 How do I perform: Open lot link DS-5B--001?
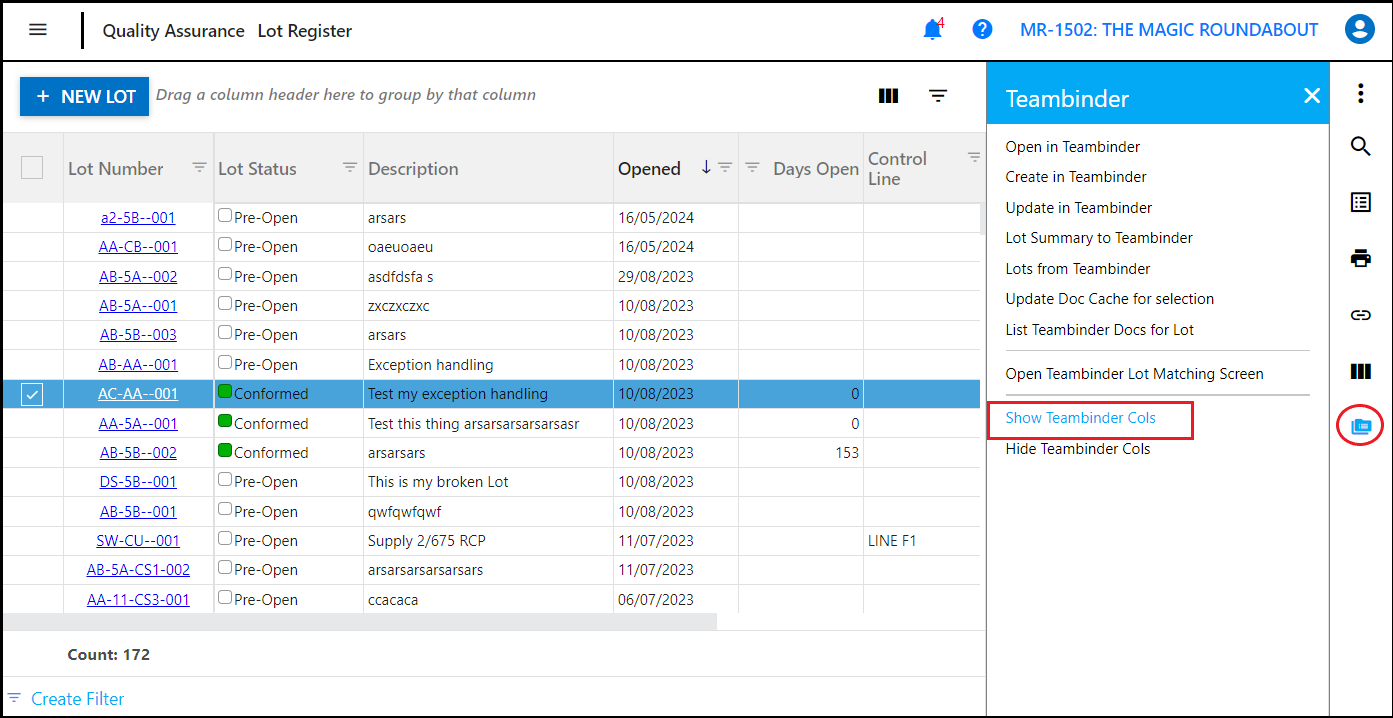(138, 482)
